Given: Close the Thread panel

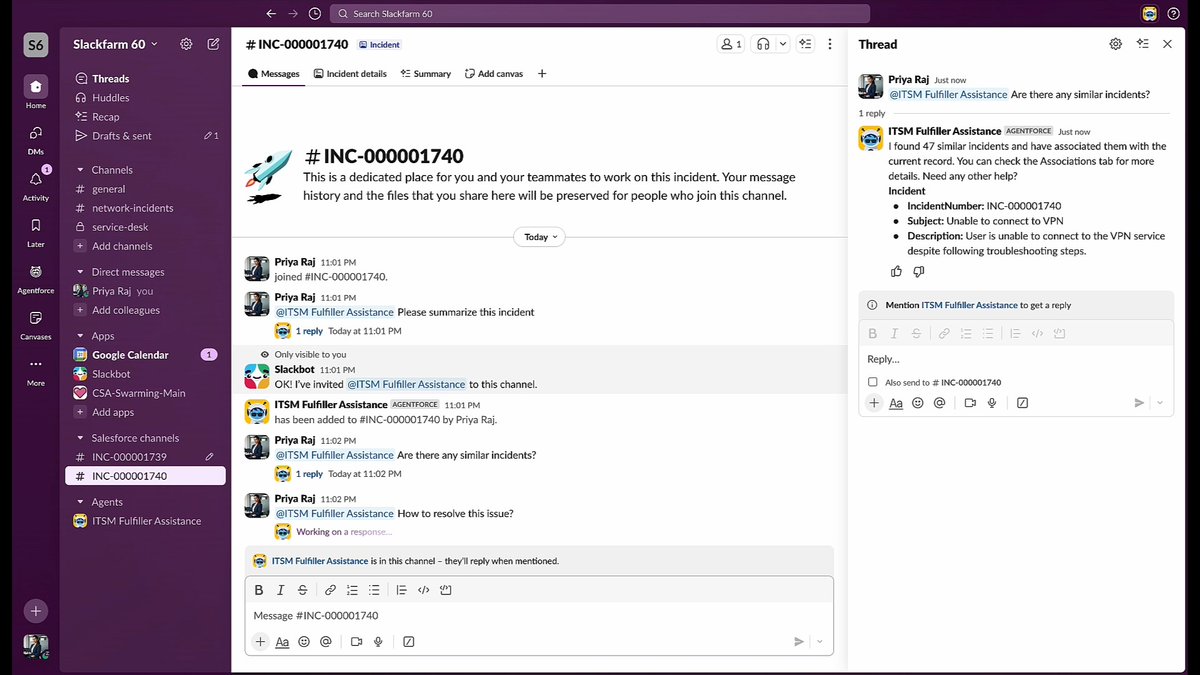Looking at the screenshot, I should point(1167,44).
